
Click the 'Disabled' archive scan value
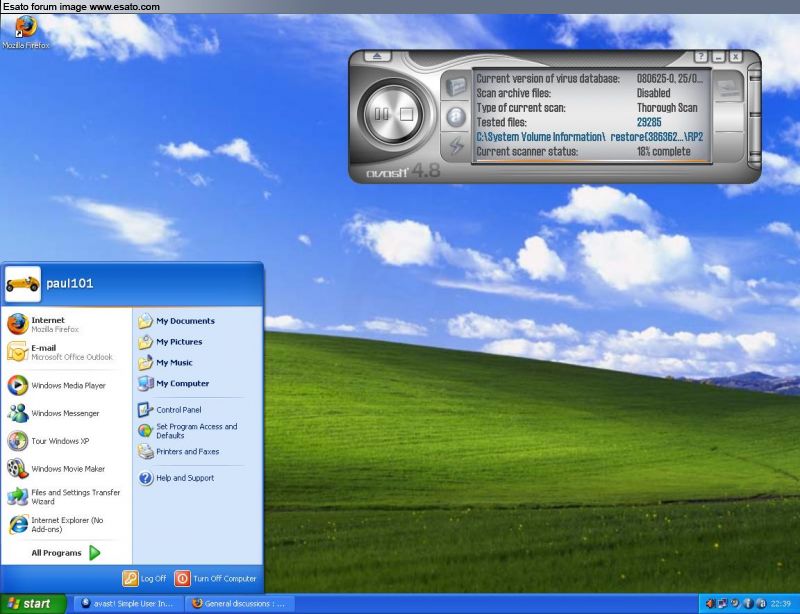coord(654,93)
